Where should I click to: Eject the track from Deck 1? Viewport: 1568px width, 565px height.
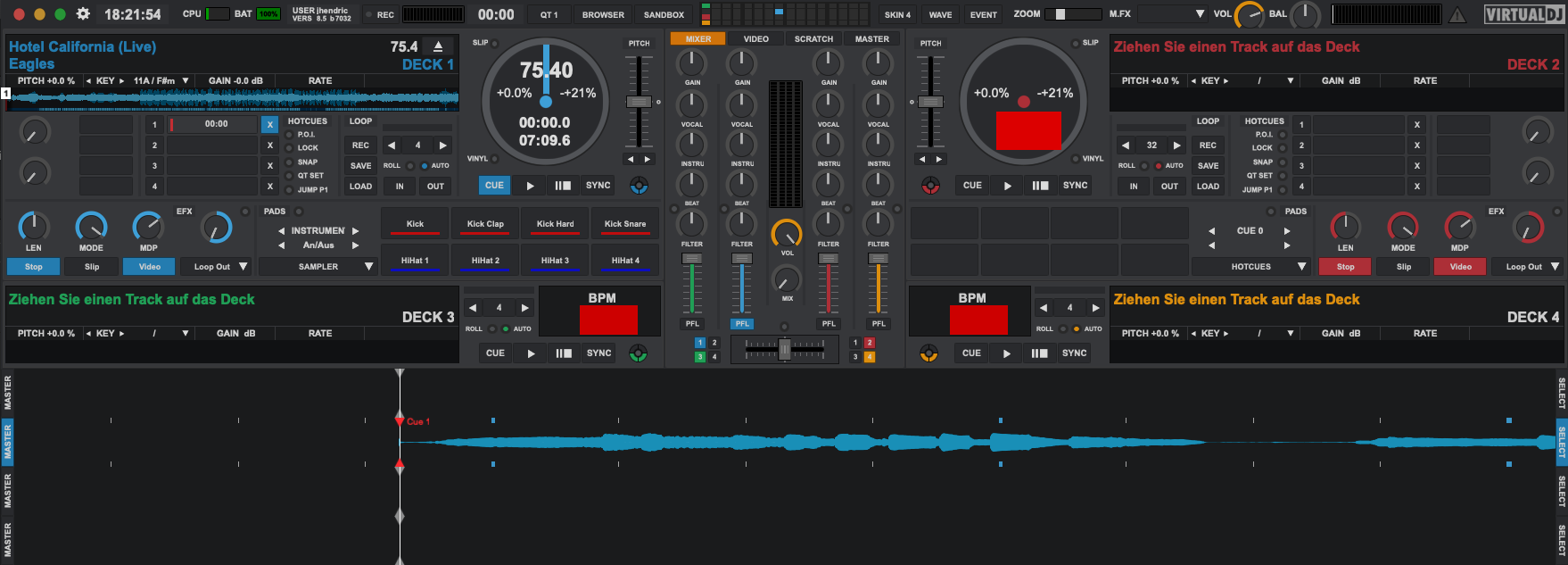(438, 46)
